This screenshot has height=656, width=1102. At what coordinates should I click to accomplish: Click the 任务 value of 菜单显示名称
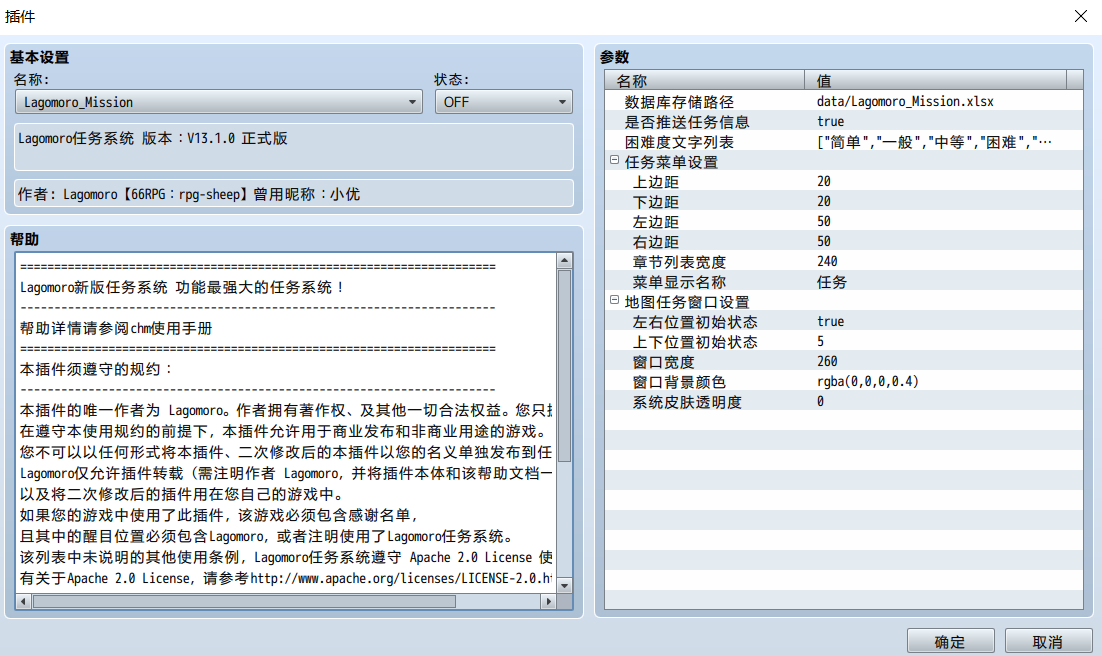[831, 281]
